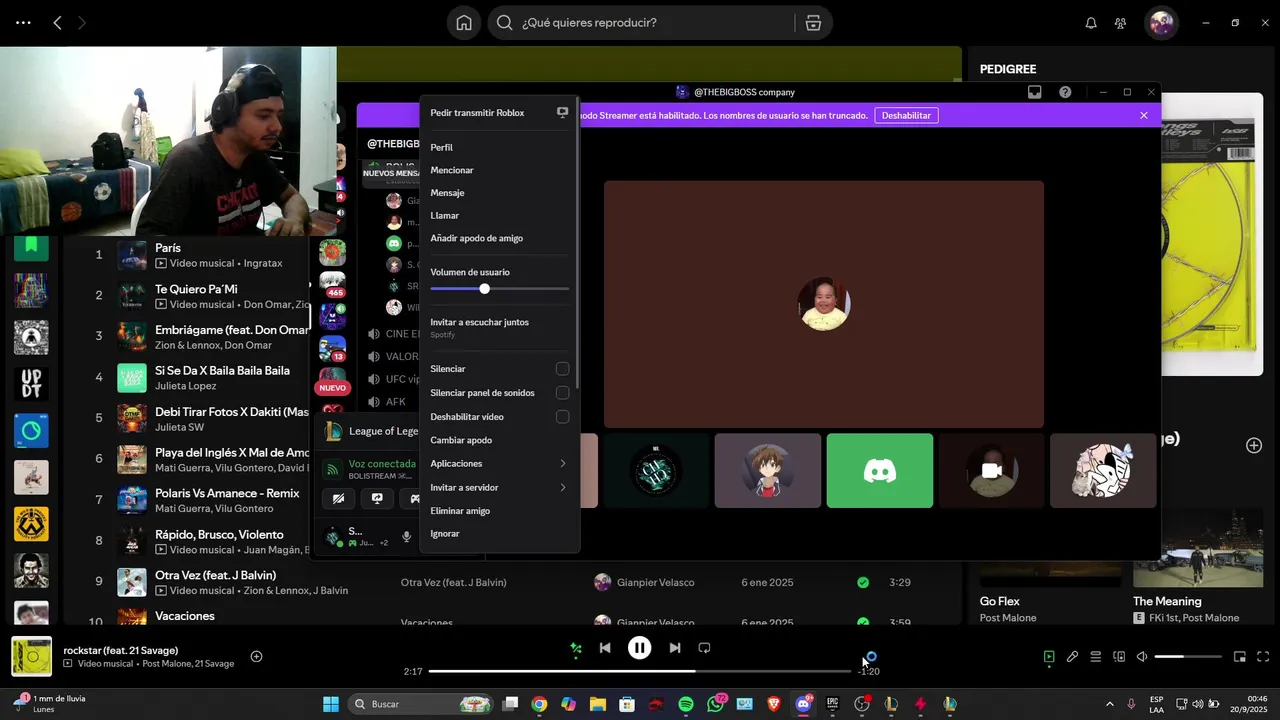
Task: Adjust Spotify volume slider
Action: tap(1188, 657)
